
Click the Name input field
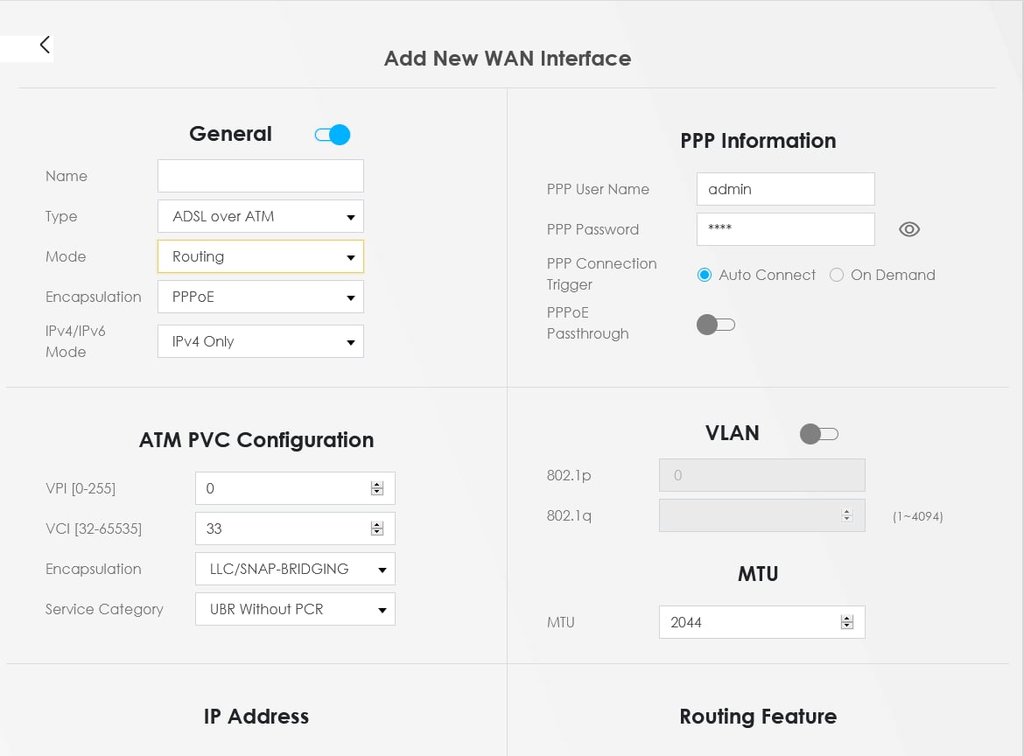click(x=261, y=176)
